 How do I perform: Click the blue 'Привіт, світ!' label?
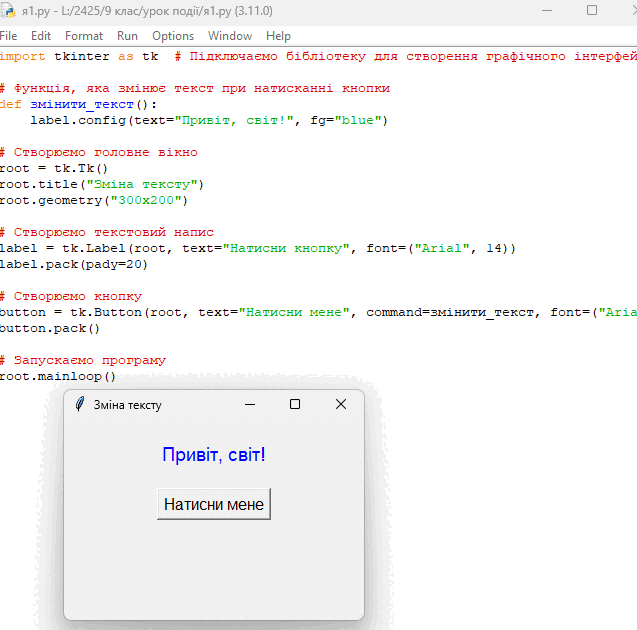214,455
